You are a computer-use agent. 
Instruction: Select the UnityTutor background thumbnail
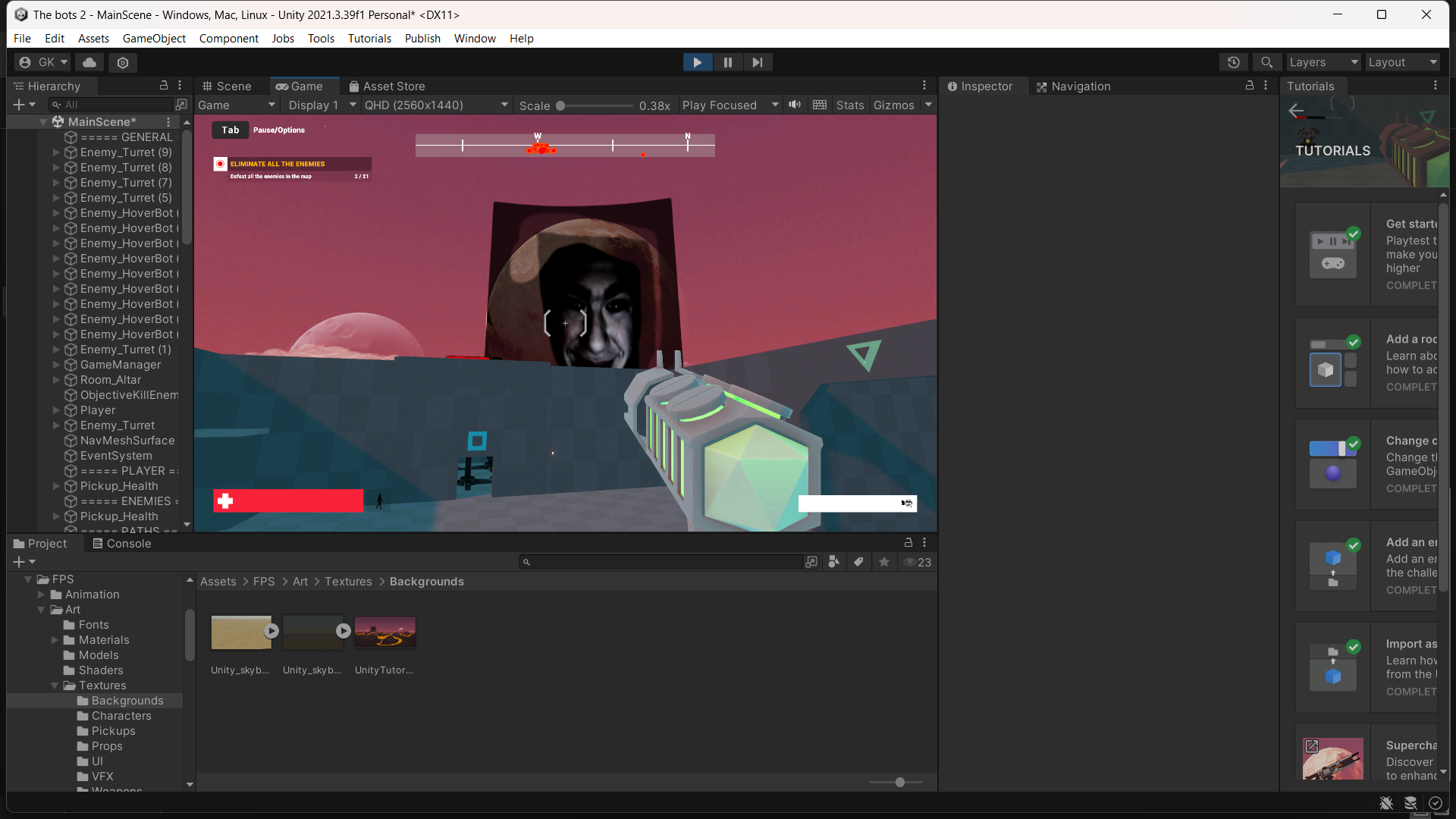pyautogui.click(x=384, y=632)
